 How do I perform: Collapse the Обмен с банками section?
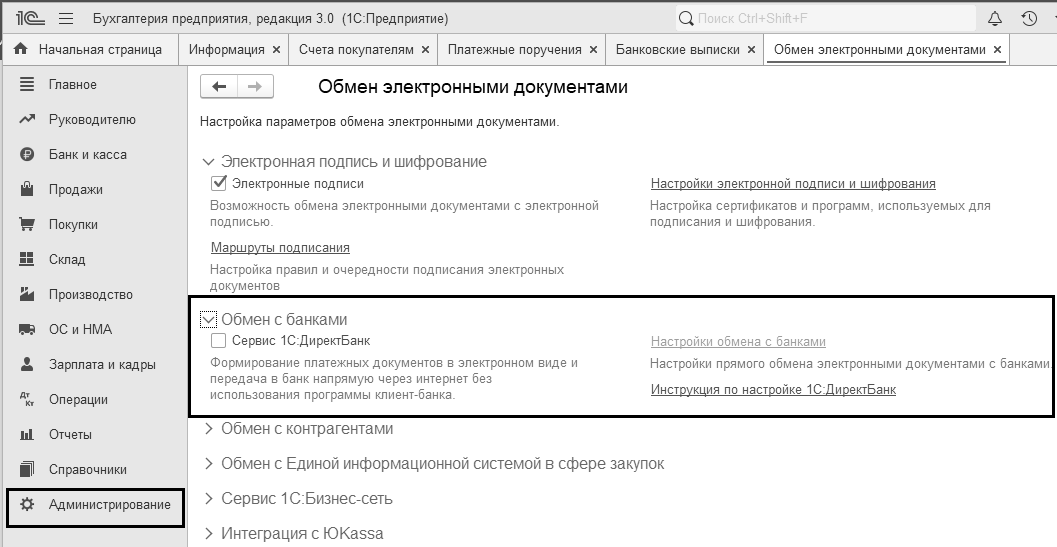click(209, 320)
